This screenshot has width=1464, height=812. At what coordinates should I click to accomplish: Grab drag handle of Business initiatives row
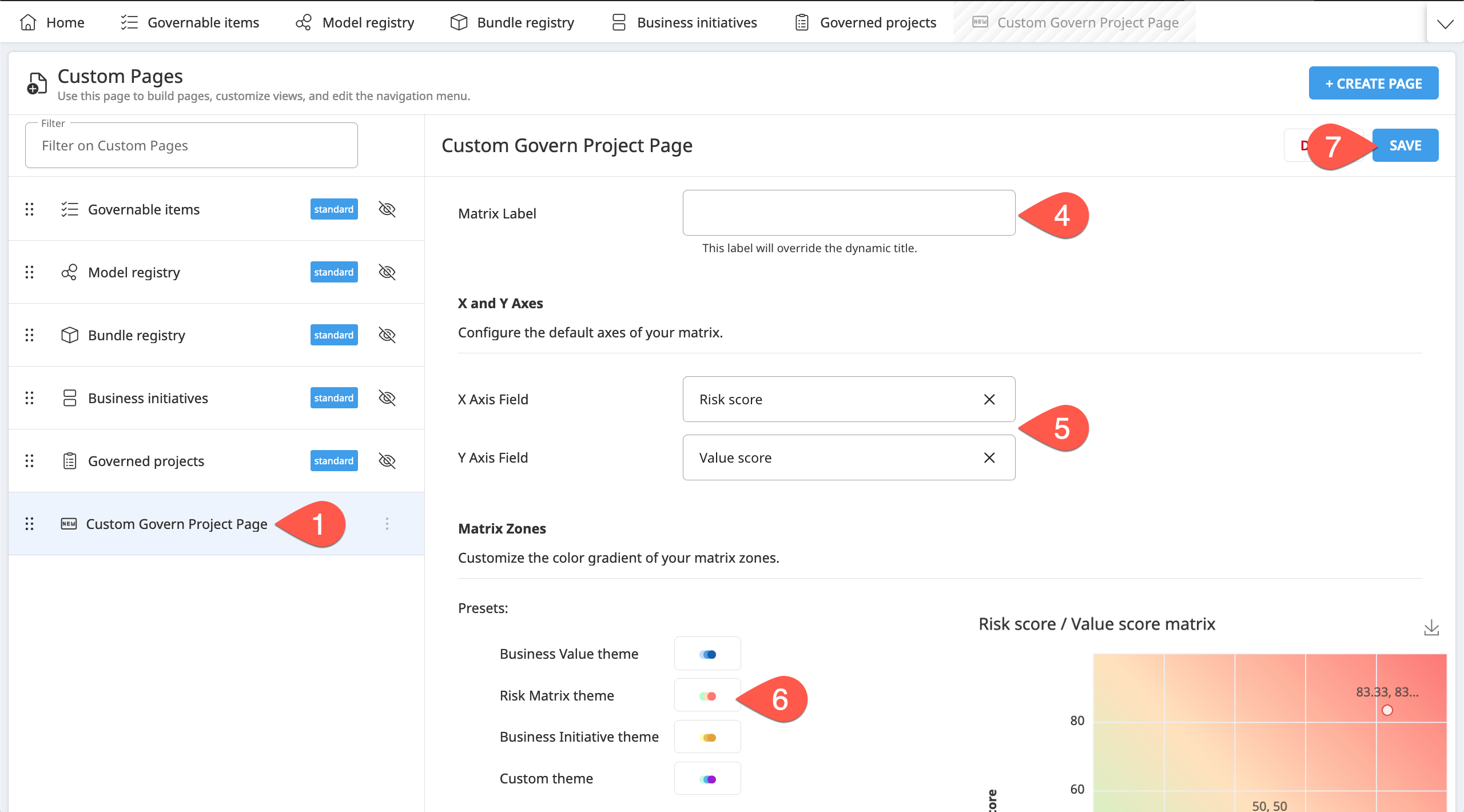coord(29,398)
